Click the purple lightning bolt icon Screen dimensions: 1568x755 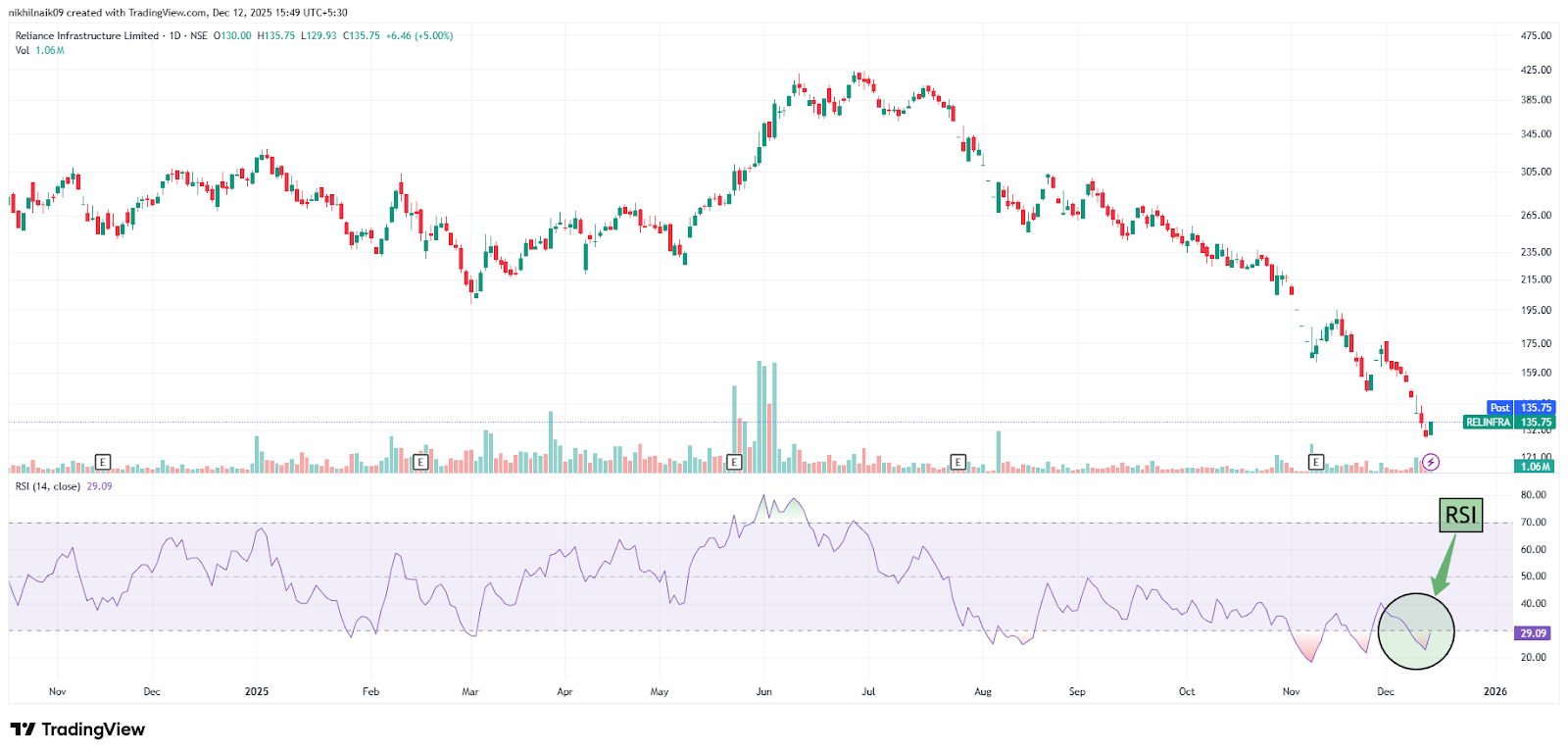click(x=1431, y=462)
